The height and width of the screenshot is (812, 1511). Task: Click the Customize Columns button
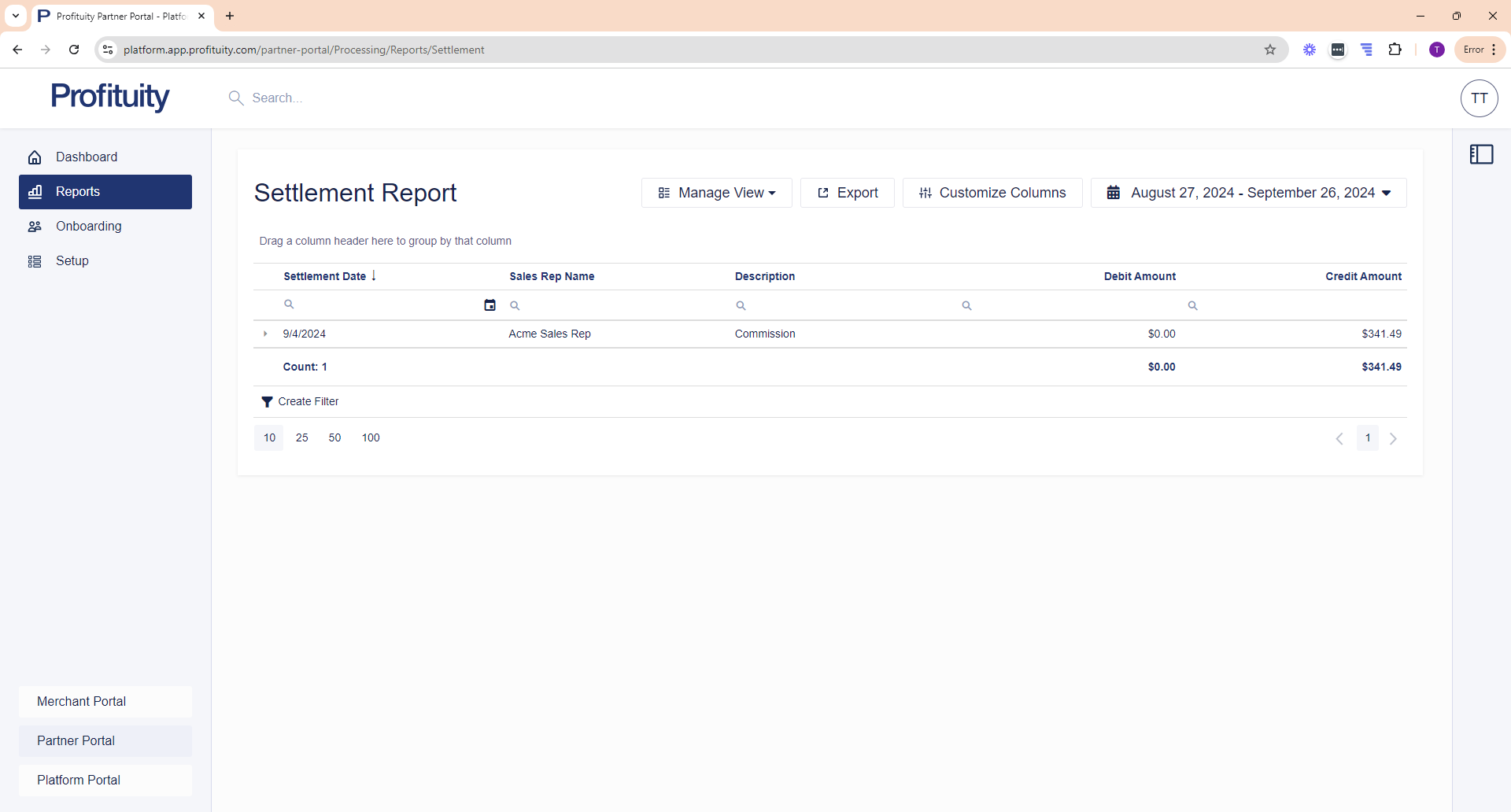pos(992,193)
